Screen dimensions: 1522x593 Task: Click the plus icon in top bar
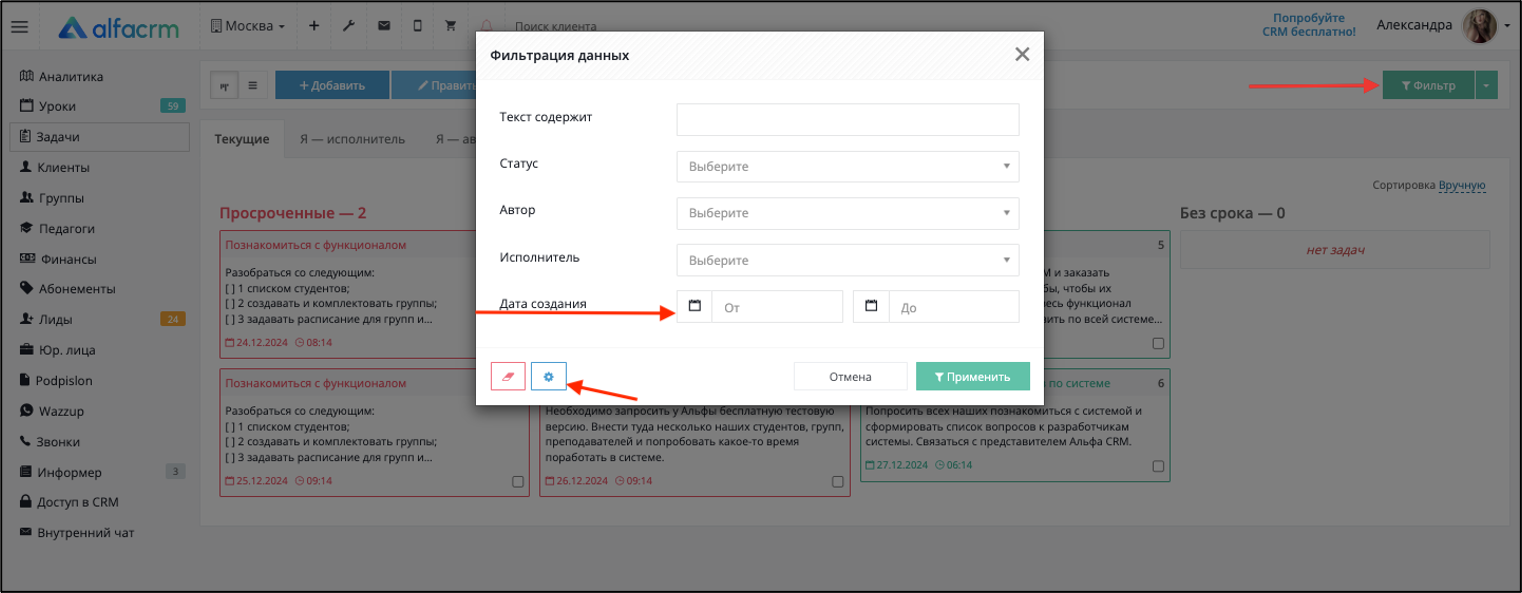pos(313,26)
